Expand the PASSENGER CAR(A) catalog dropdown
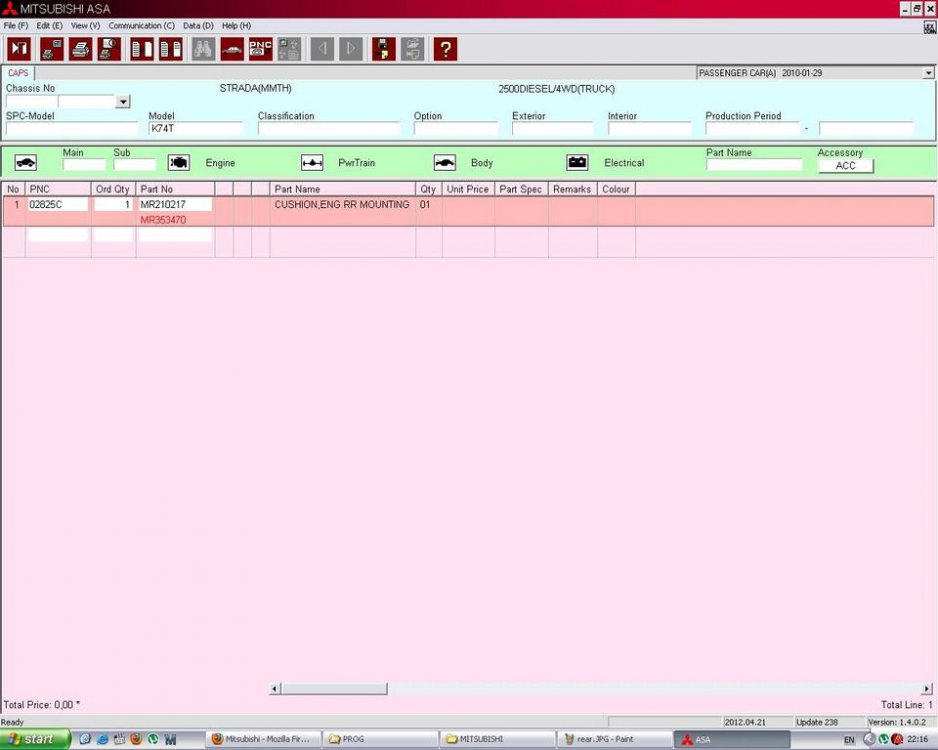938x750 pixels. click(928, 73)
